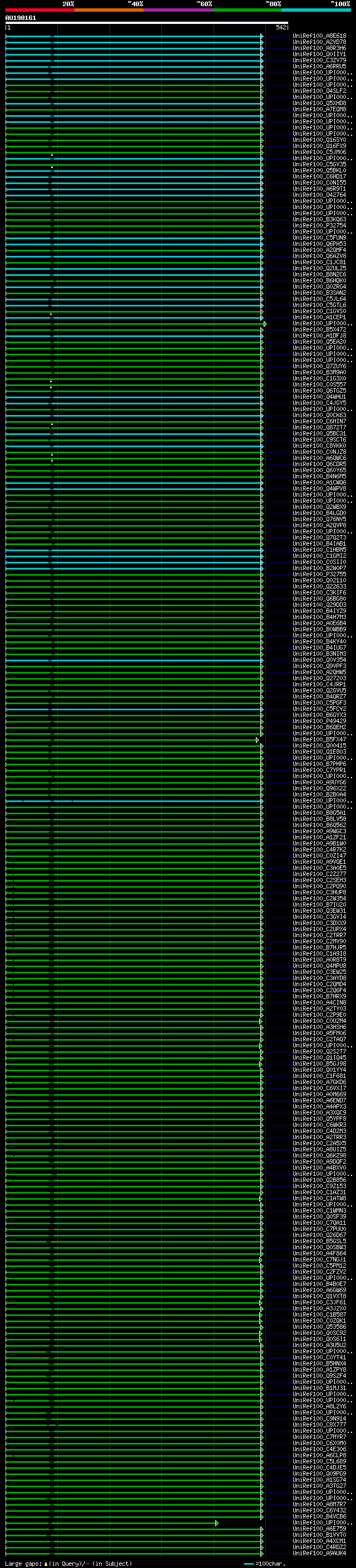Click the white AU190161 query bar
Image resolution: width=356 pixels, height=1568 pixels.
pos(147,22)
